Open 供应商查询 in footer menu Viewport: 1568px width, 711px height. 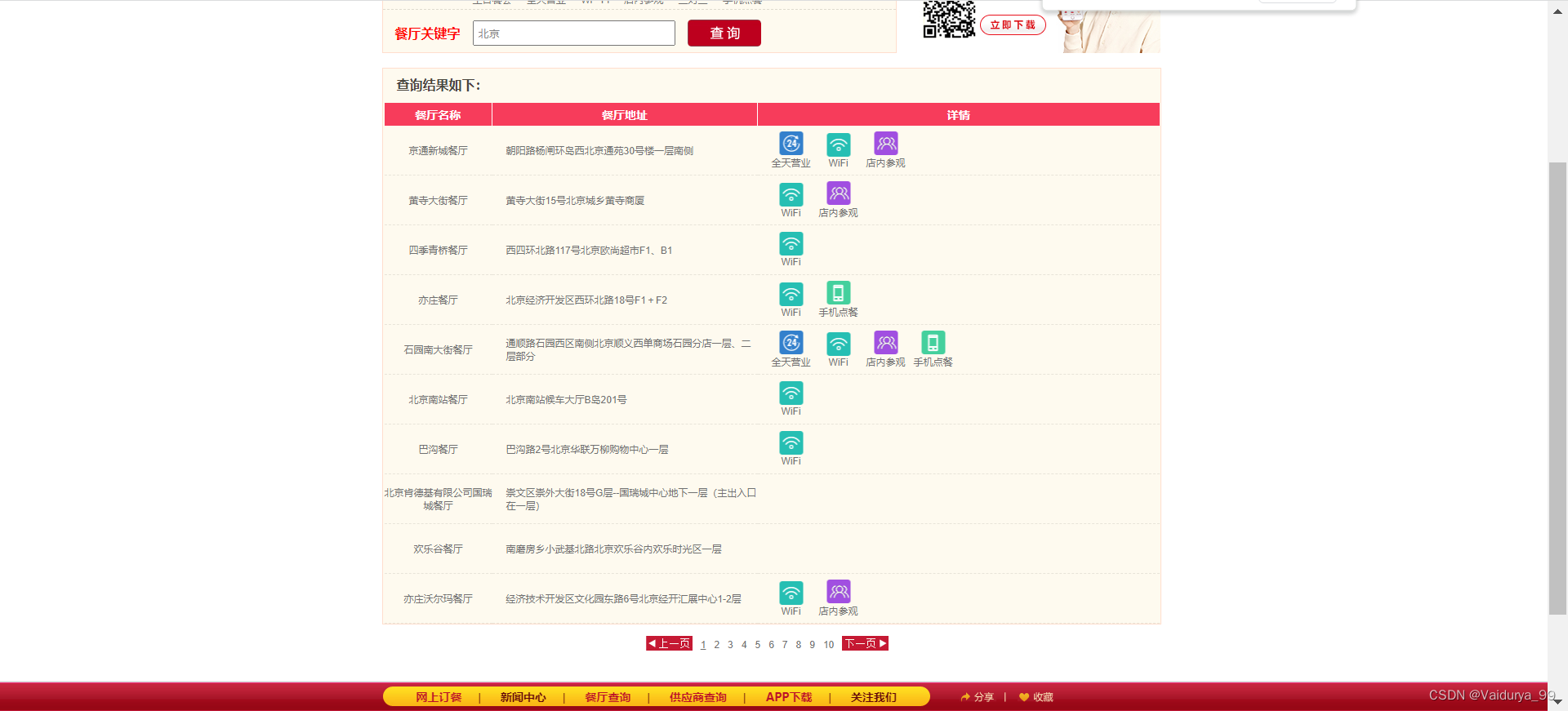point(697,697)
